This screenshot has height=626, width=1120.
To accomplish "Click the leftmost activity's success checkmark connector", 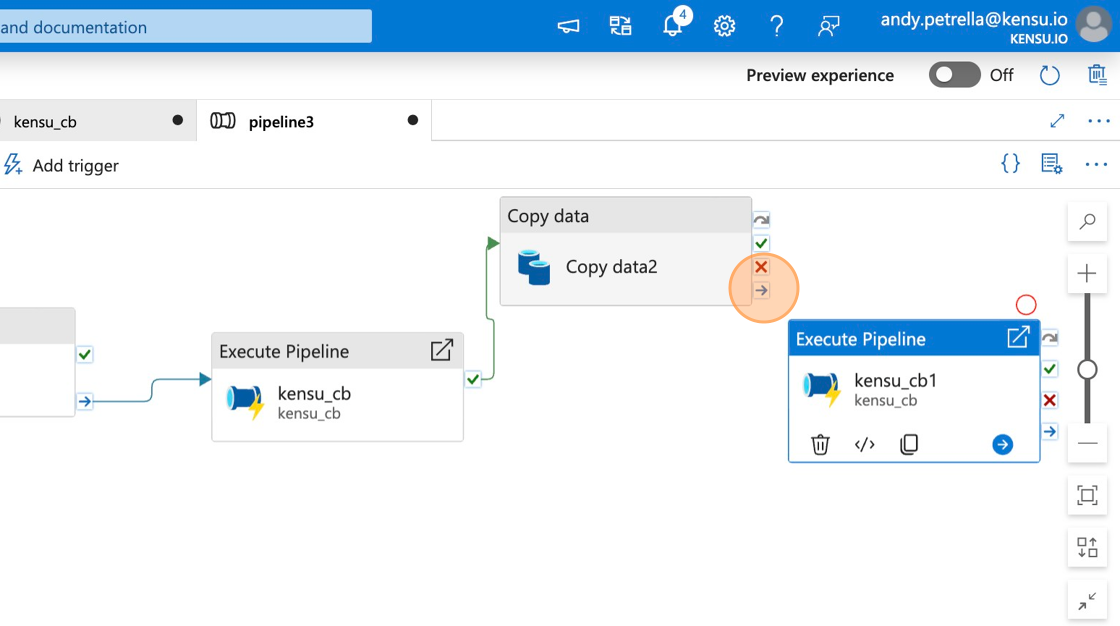I will pyautogui.click(x=85, y=354).
